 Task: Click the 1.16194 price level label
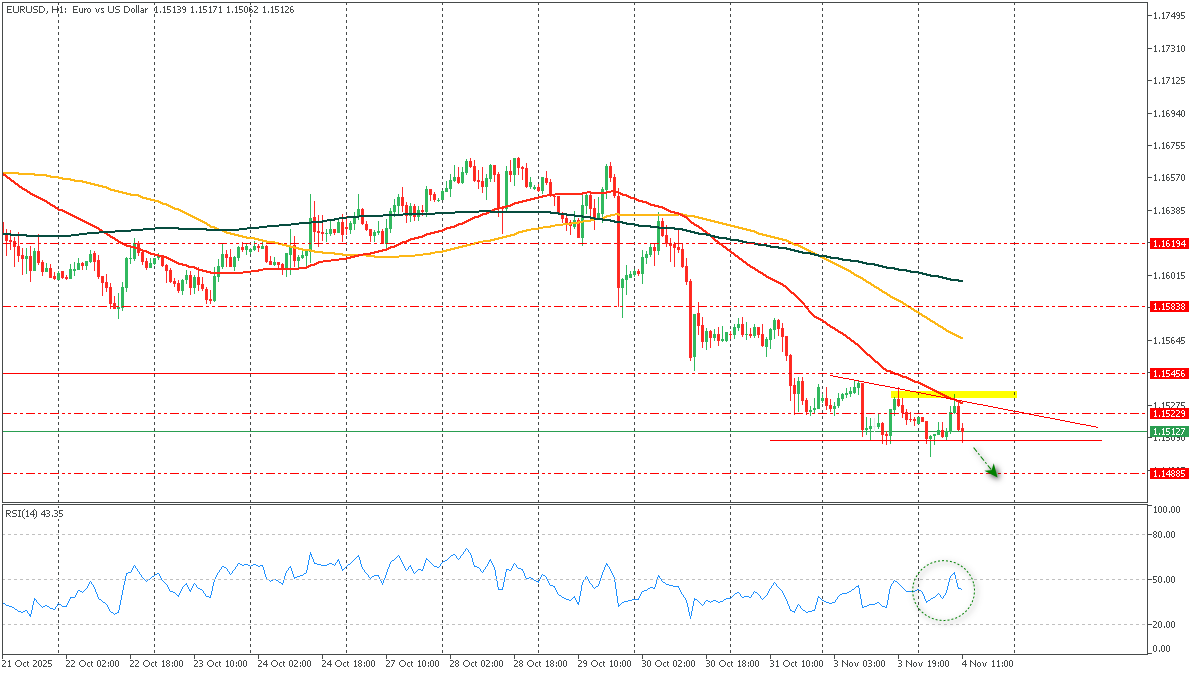click(x=1168, y=243)
